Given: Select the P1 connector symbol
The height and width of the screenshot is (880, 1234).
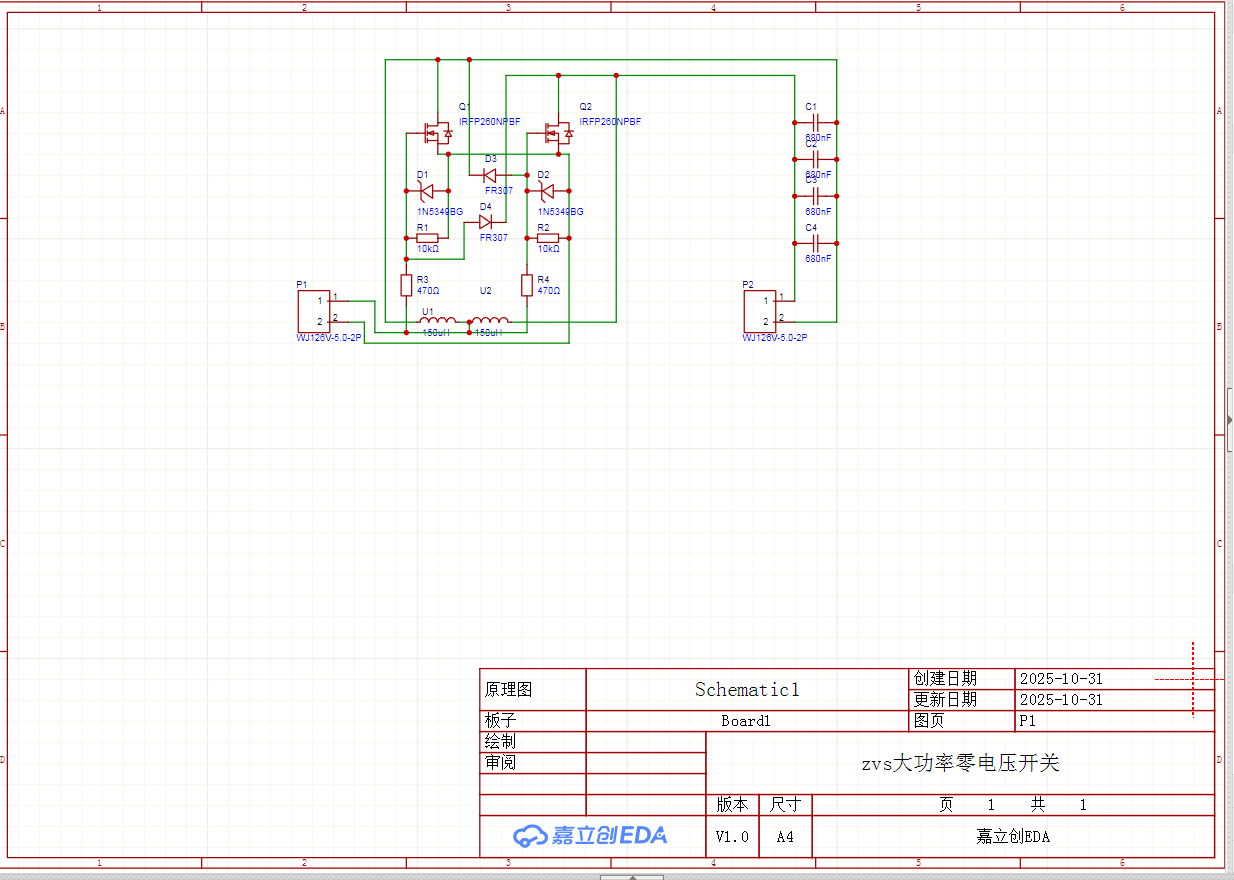Looking at the screenshot, I should click(313, 311).
